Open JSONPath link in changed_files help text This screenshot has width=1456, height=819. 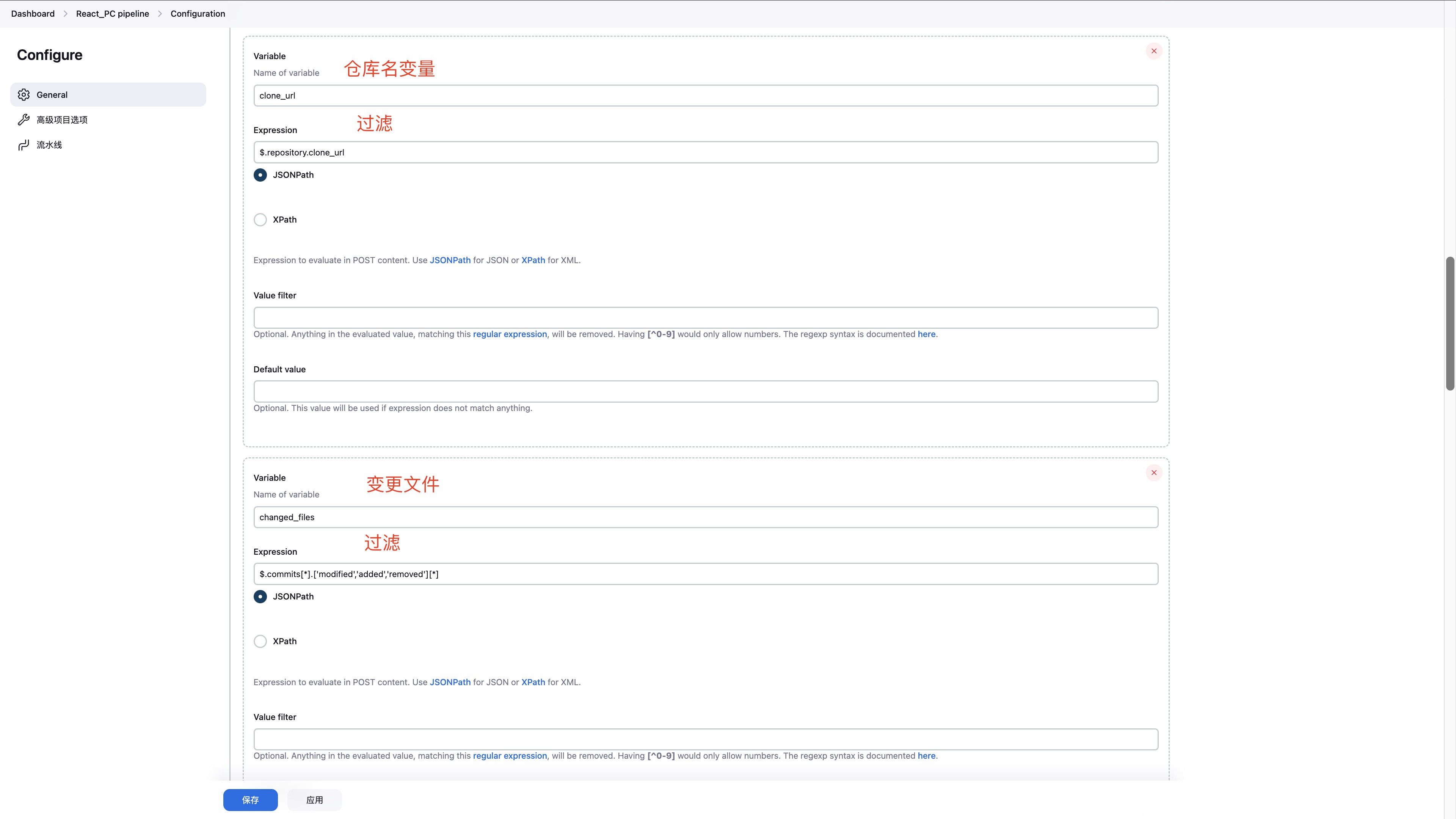450,682
